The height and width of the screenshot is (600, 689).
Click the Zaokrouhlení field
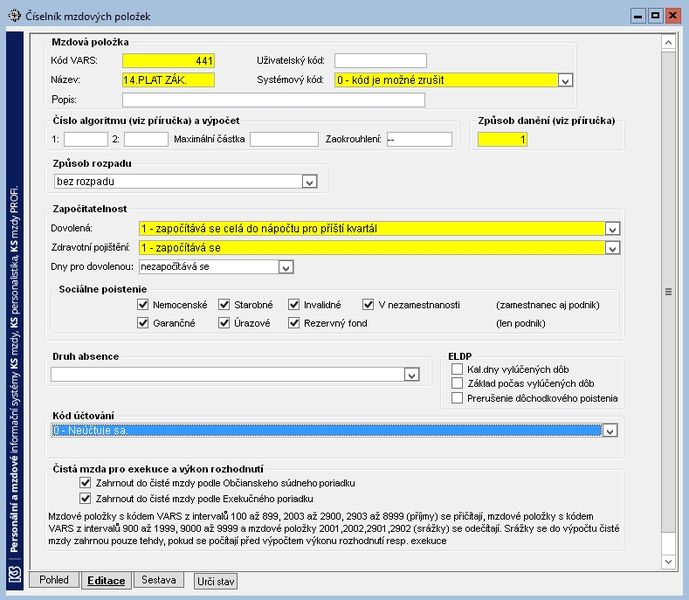[x=419, y=139]
